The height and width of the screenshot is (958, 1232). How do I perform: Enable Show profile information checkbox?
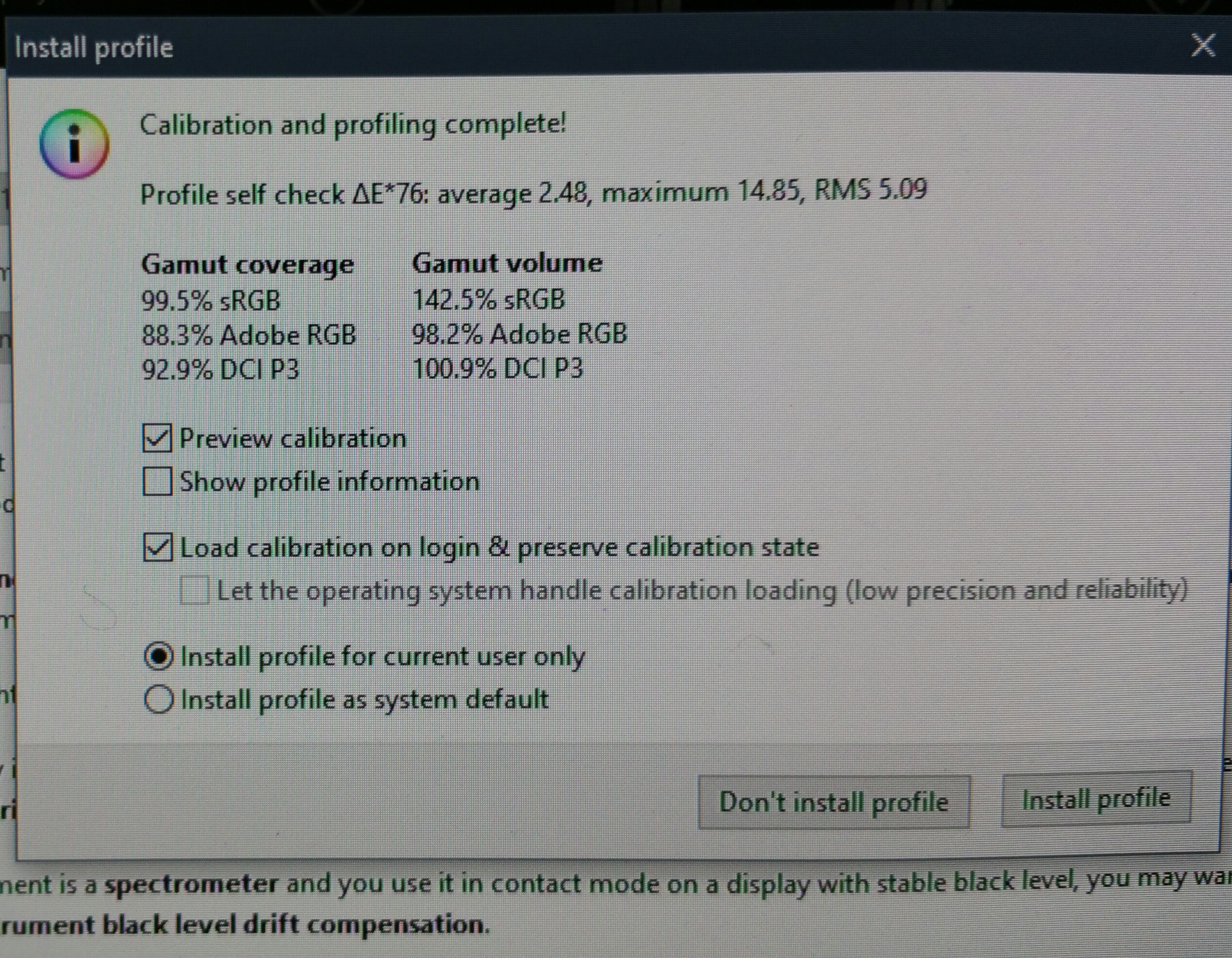[x=157, y=481]
